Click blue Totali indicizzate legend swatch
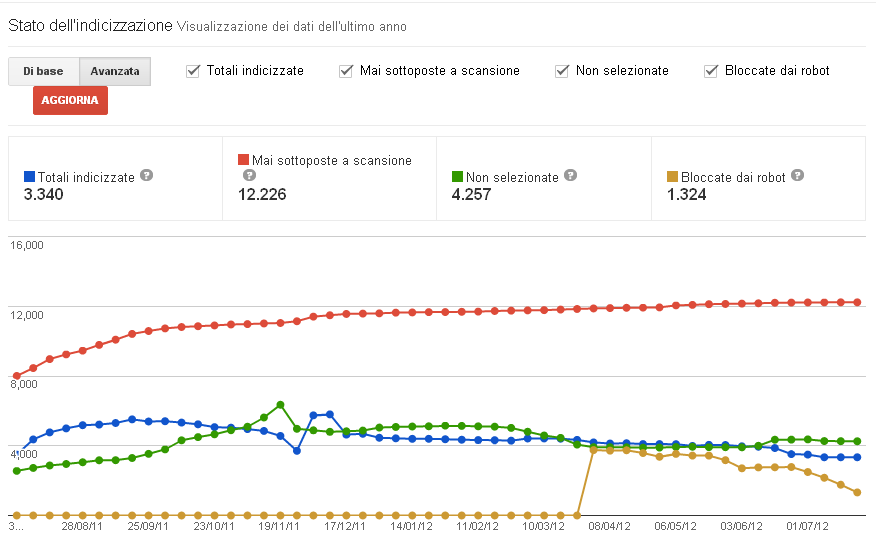 tap(28, 177)
